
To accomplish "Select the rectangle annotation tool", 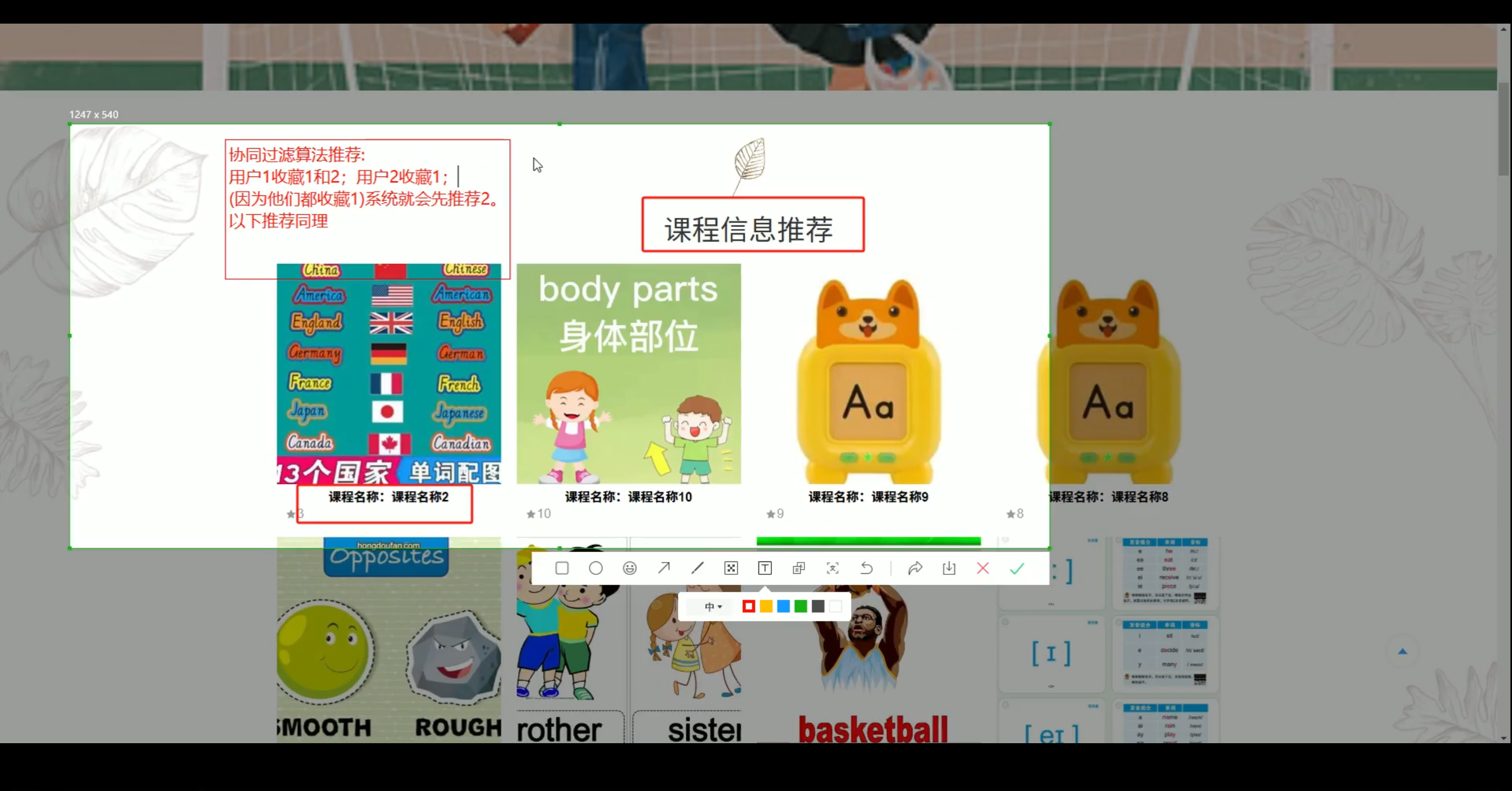I will point(562,568).
